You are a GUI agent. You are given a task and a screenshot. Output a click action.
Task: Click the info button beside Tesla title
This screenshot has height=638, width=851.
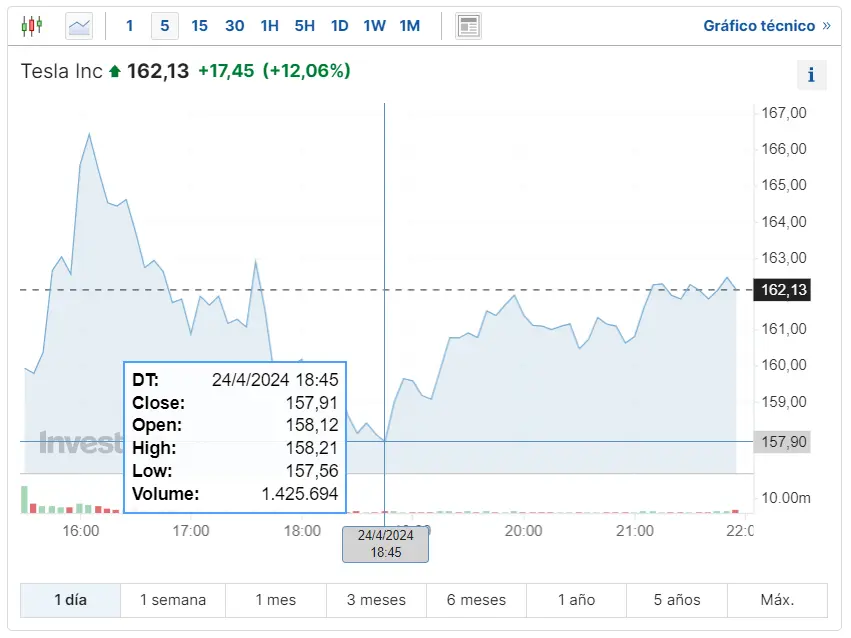point(811,75)
